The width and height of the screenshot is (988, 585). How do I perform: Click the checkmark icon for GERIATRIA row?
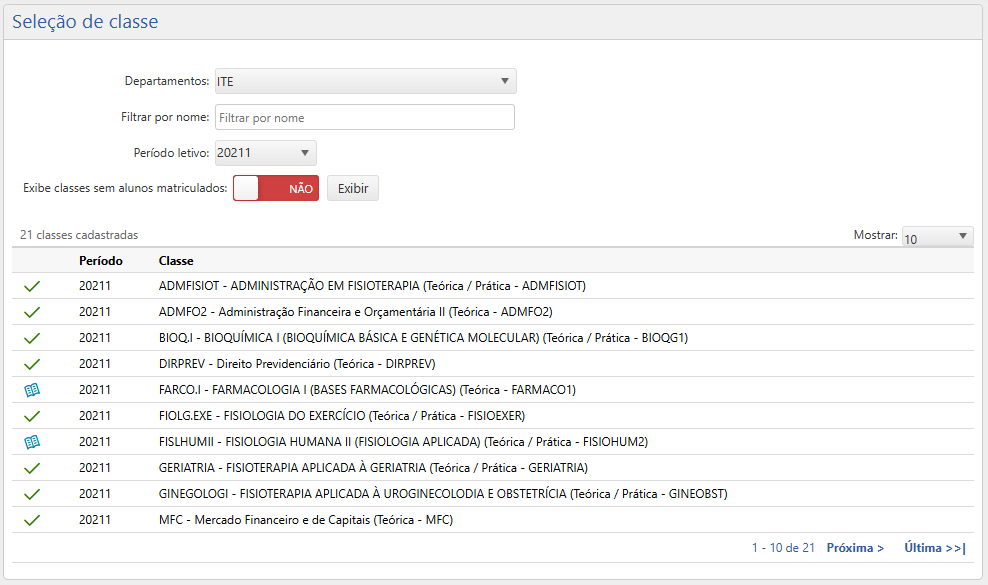pos(32,468)
